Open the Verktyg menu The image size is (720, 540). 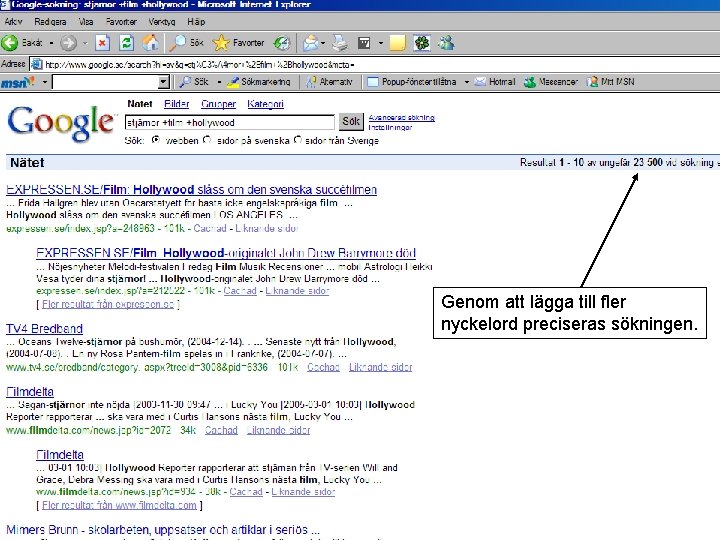(162, 22)
